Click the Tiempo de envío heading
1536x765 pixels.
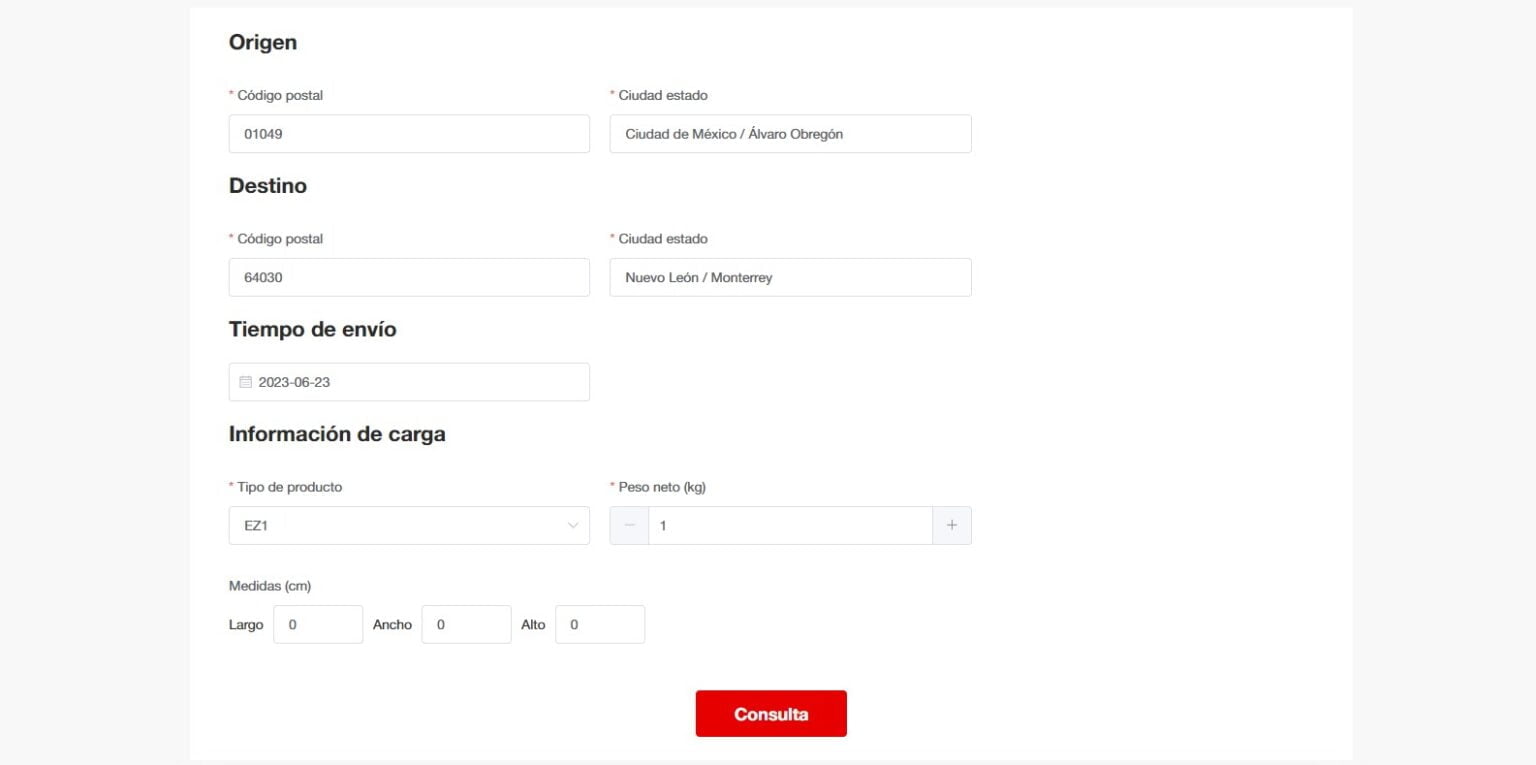click(312, 329)
